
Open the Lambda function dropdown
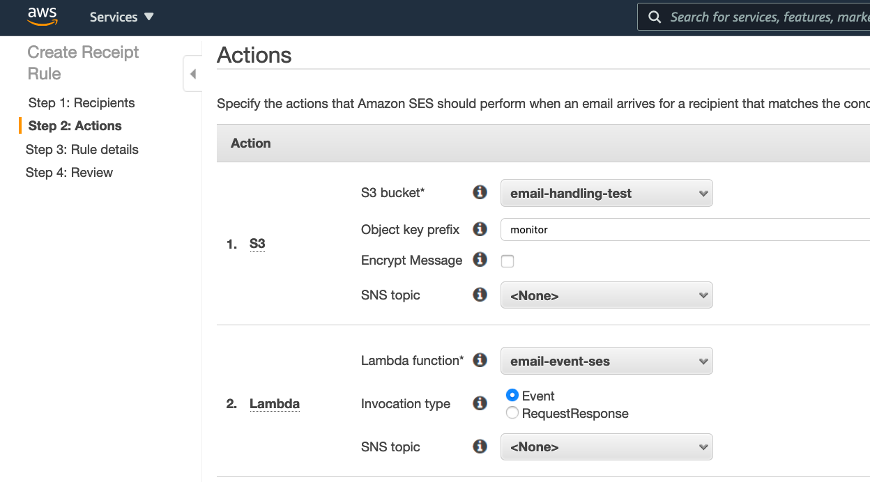click(x=606, y=361)
